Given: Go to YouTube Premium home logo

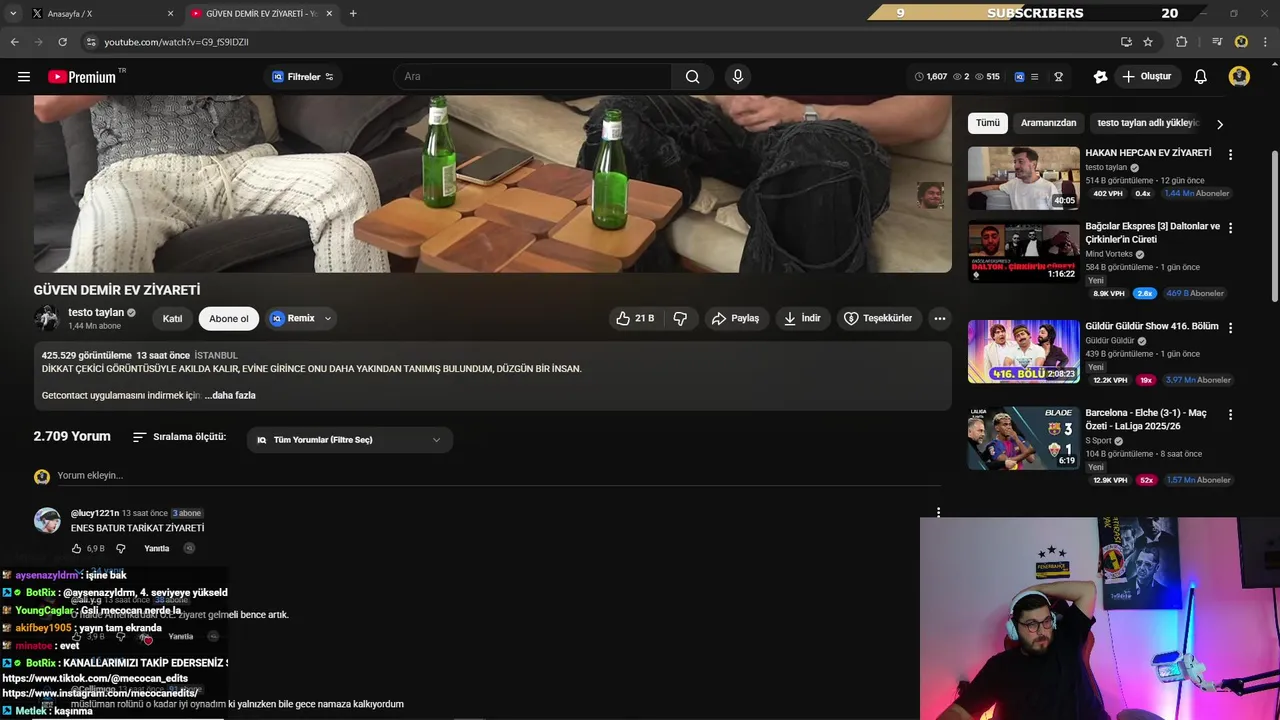Looking at the screenshot, I should click(82, 77).
